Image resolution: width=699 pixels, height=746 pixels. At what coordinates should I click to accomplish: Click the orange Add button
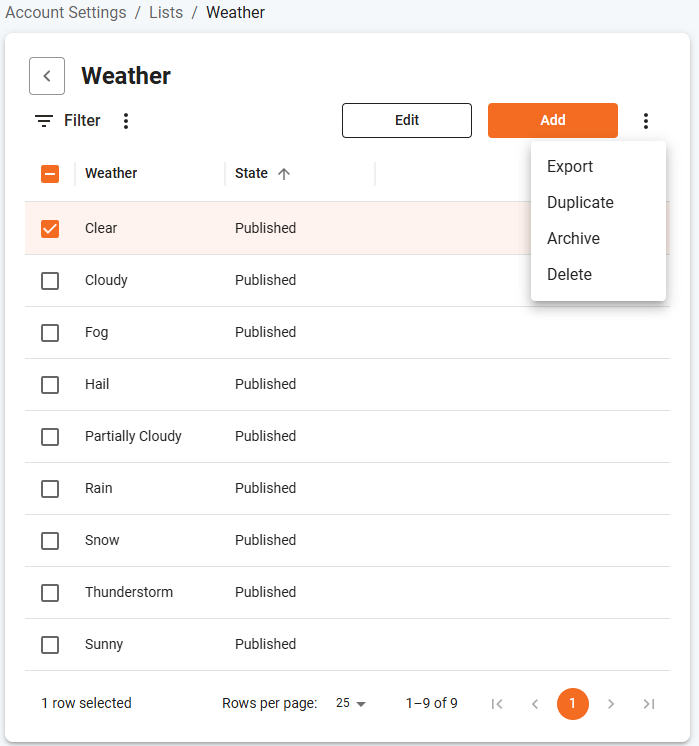552,120
